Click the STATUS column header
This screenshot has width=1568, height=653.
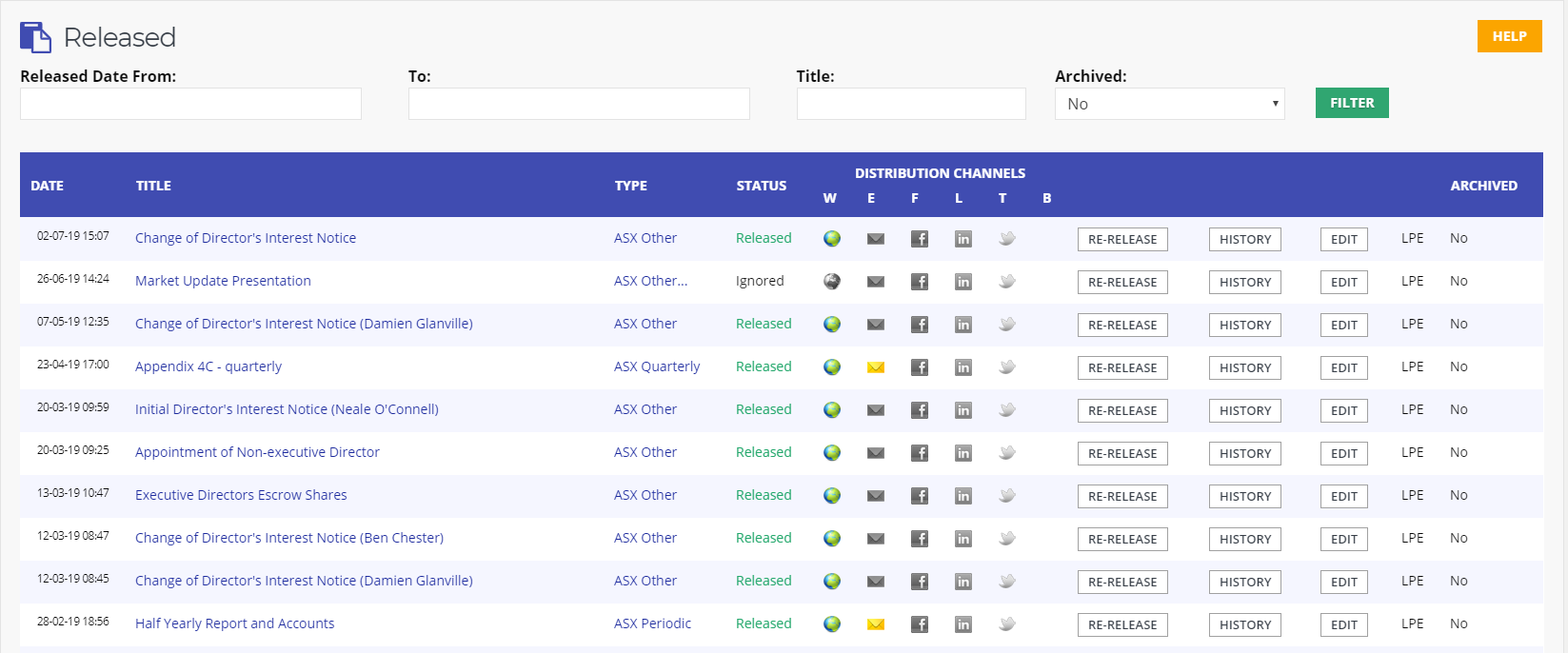point(762,186)
